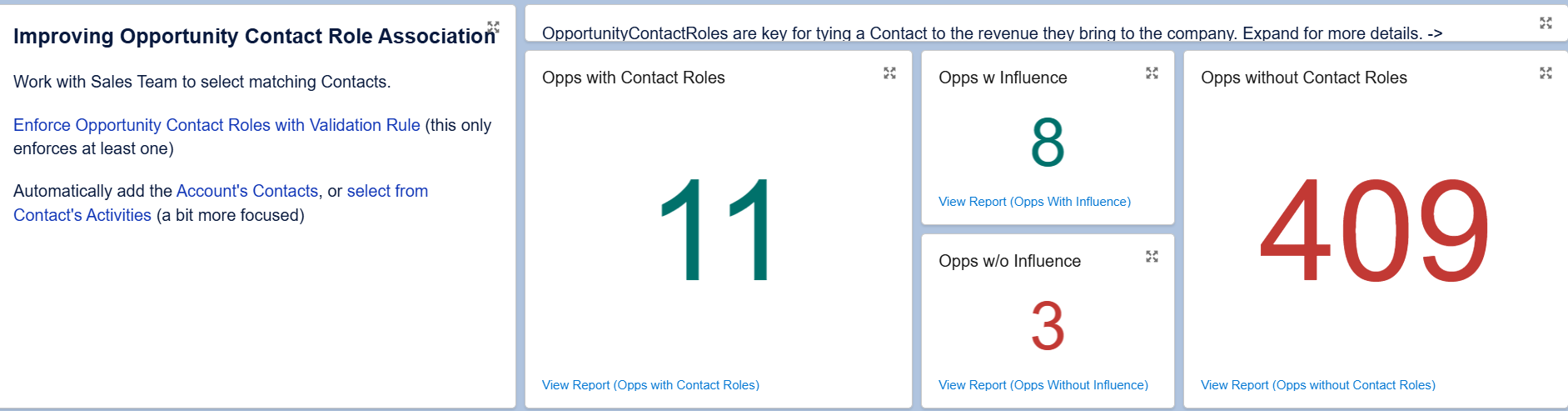Click the Opps with Contact Roles title

(x=634, y=78)
